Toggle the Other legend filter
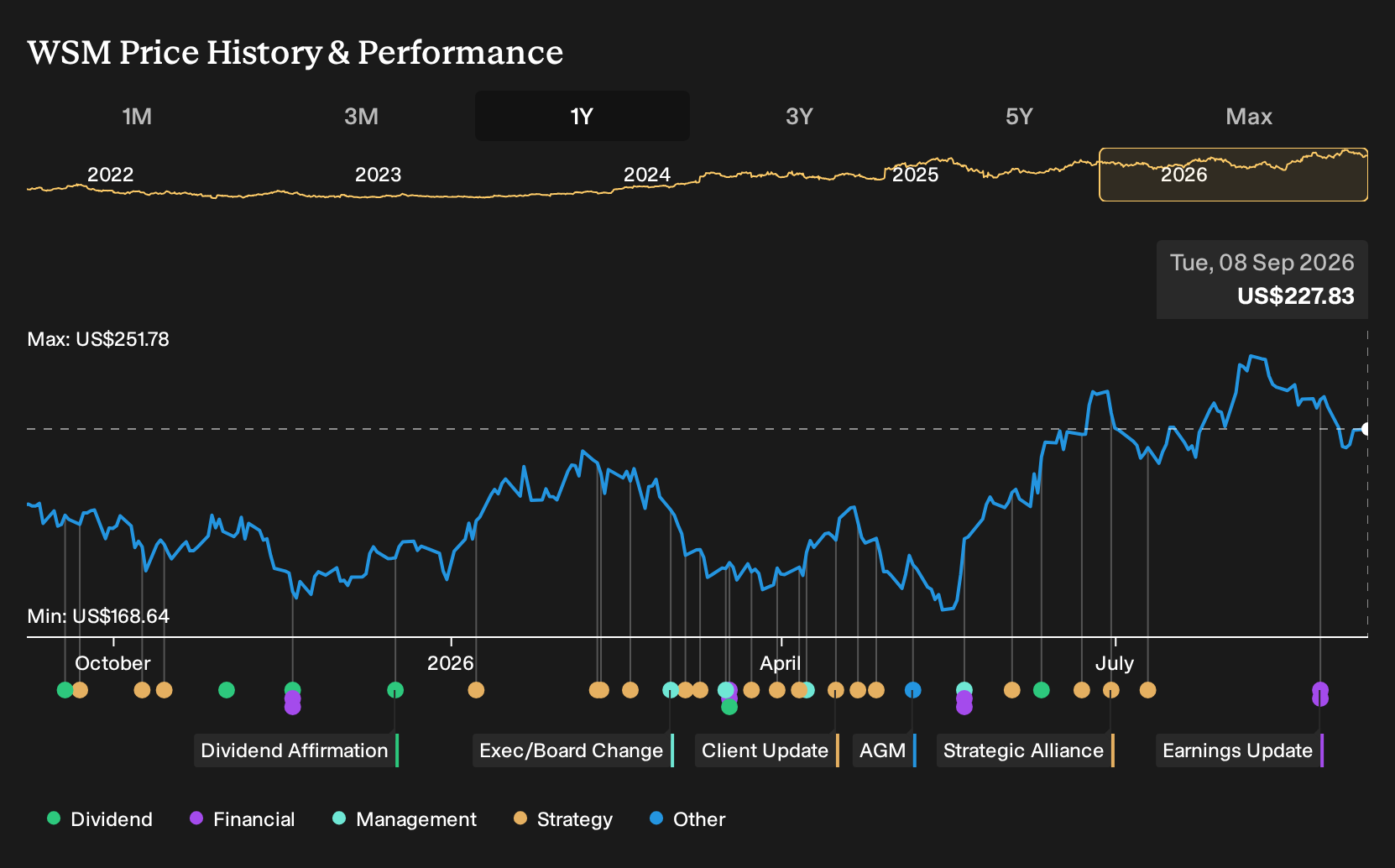Image resolution: width=1395 pixels, height=868 pixels. click(x=687, y=819)
